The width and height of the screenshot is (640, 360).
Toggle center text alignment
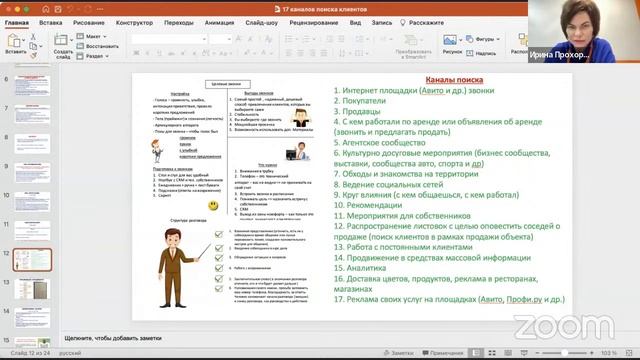point(300,53)
